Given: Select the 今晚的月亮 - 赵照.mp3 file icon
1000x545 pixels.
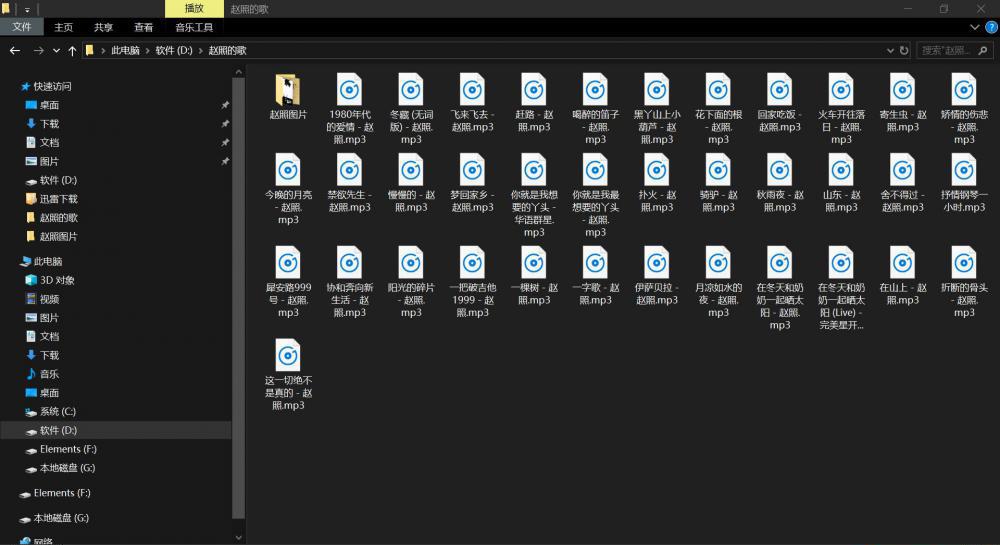Looking at the screenshot, I should 288,170.
